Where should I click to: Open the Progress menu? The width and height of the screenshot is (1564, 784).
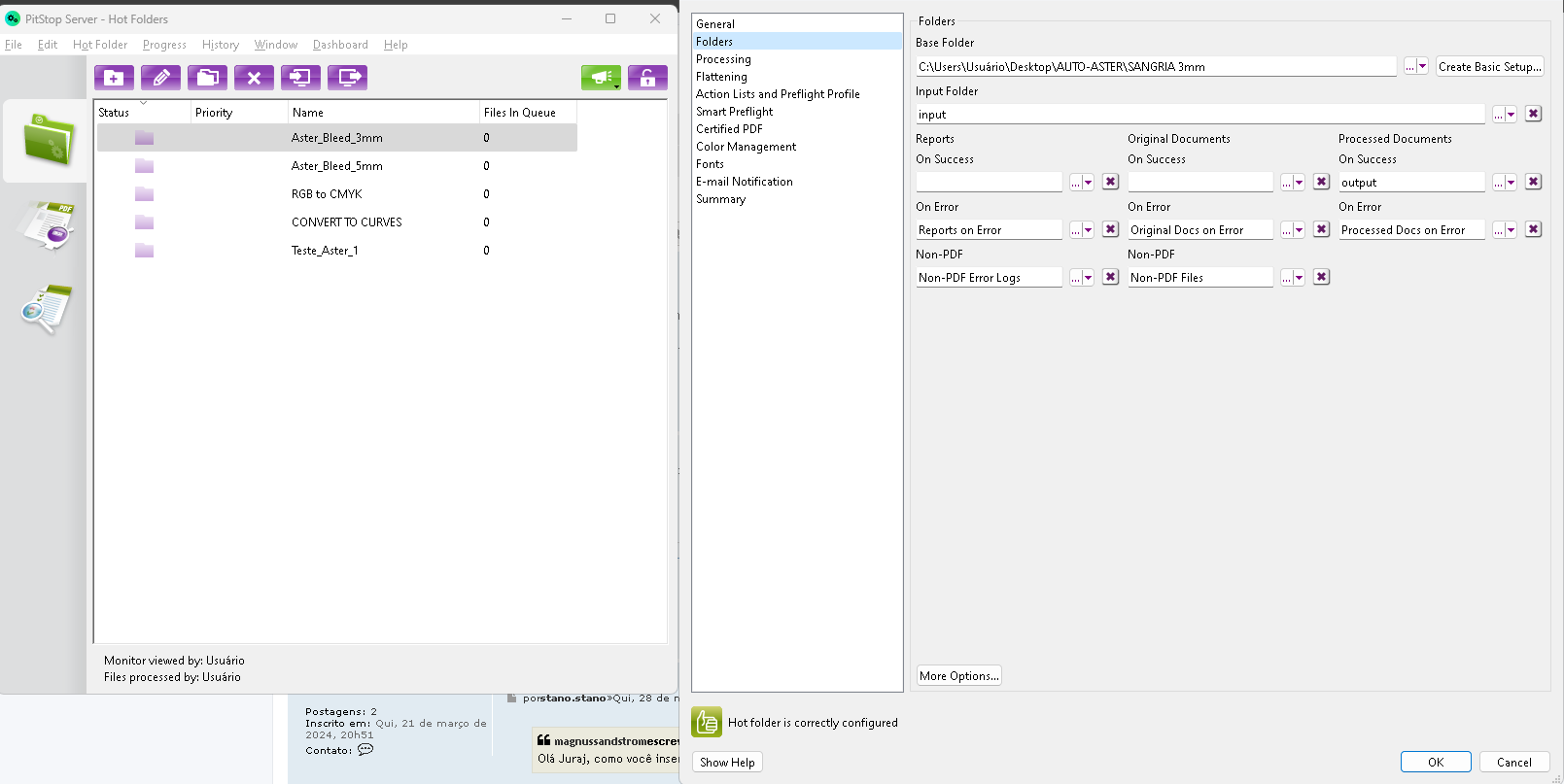click(x=164, y=45)
